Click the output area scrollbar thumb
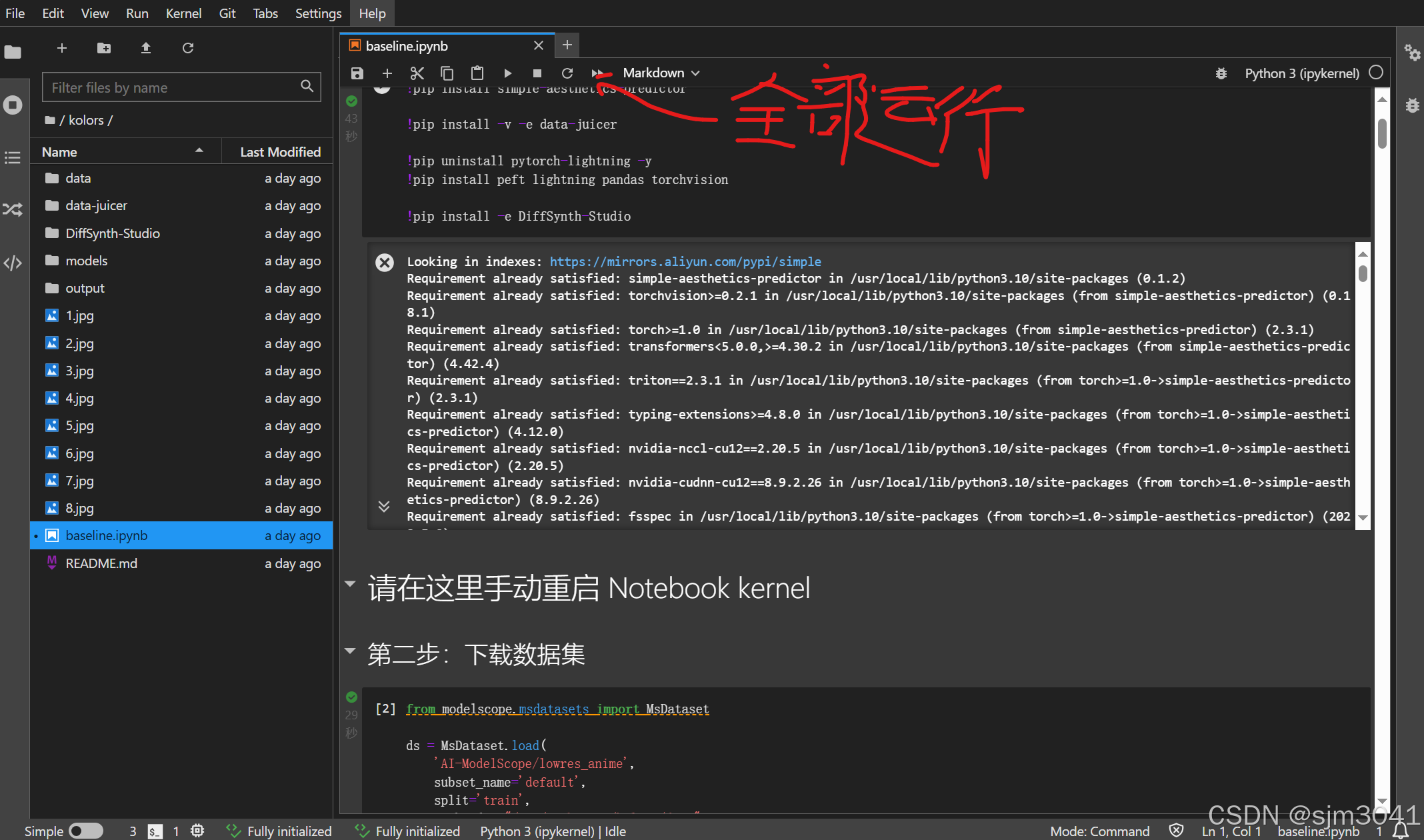Screen dimensions: 1424x840 coord(1363,273)
